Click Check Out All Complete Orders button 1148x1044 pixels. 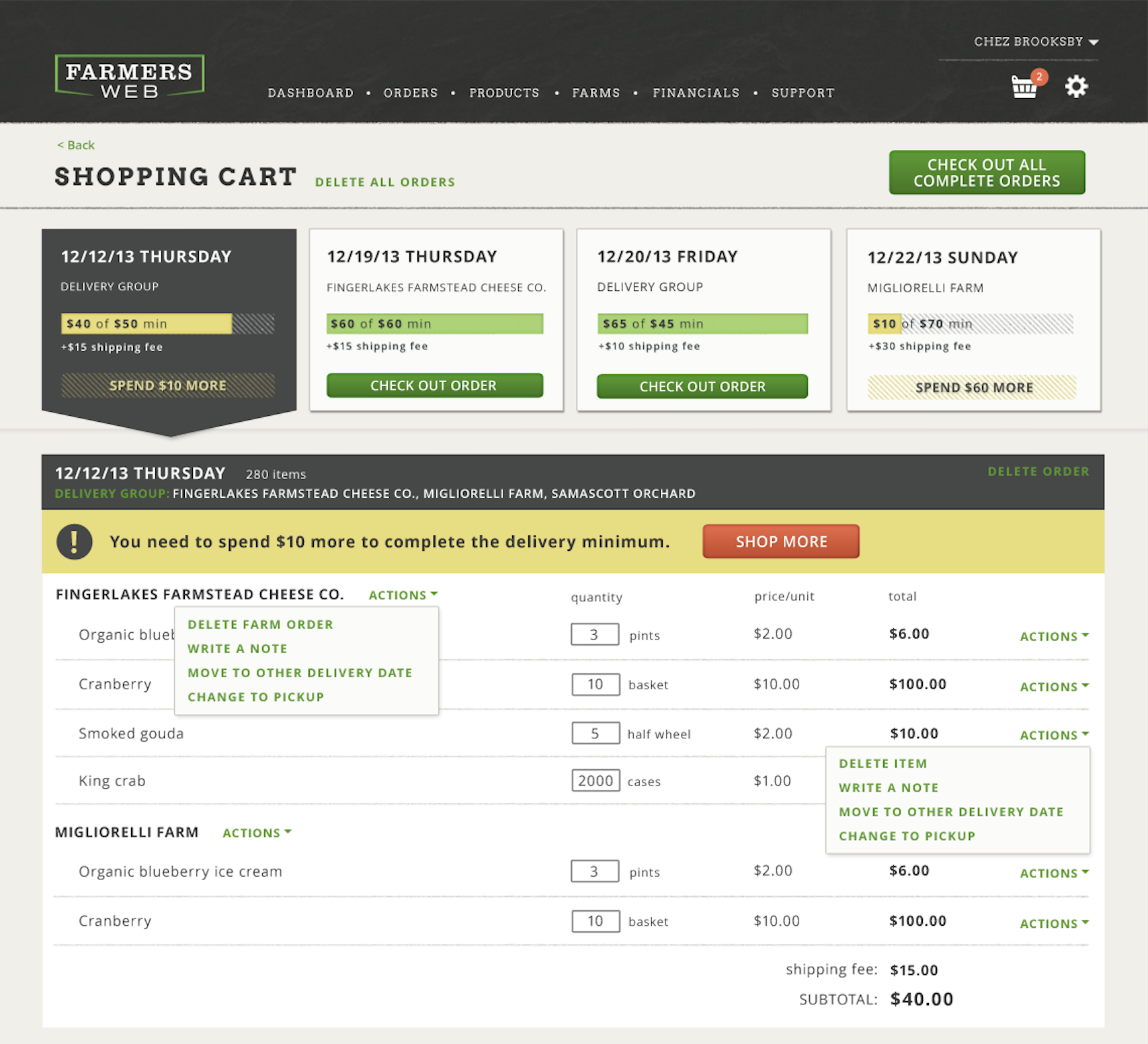click(987, 173)
